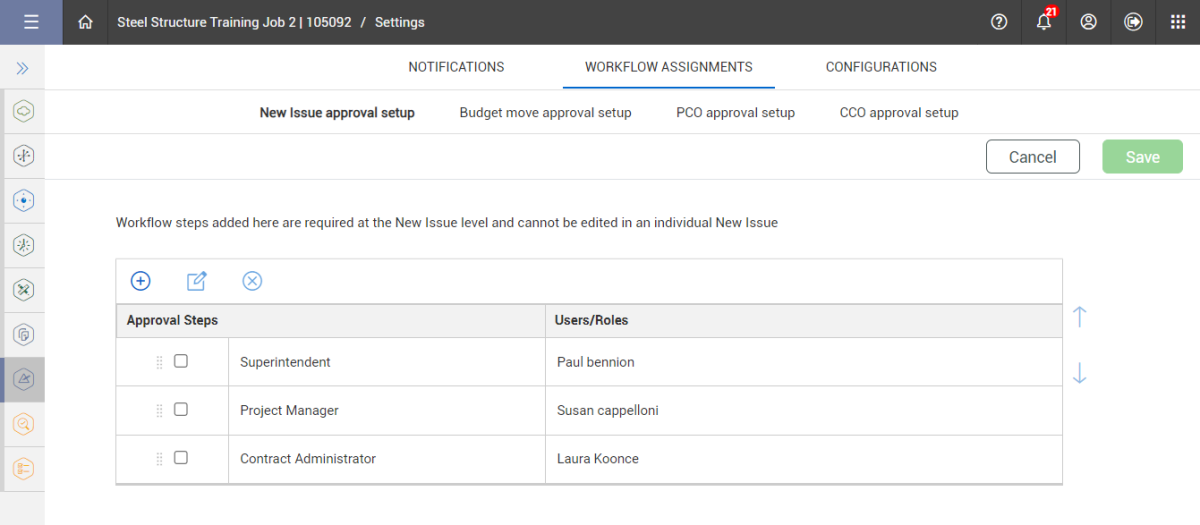Viewport: 1200px width, 525px height.
Task: Check the Project Manager step checkbox
Action: pyautogui.click(x=181, y=409)
